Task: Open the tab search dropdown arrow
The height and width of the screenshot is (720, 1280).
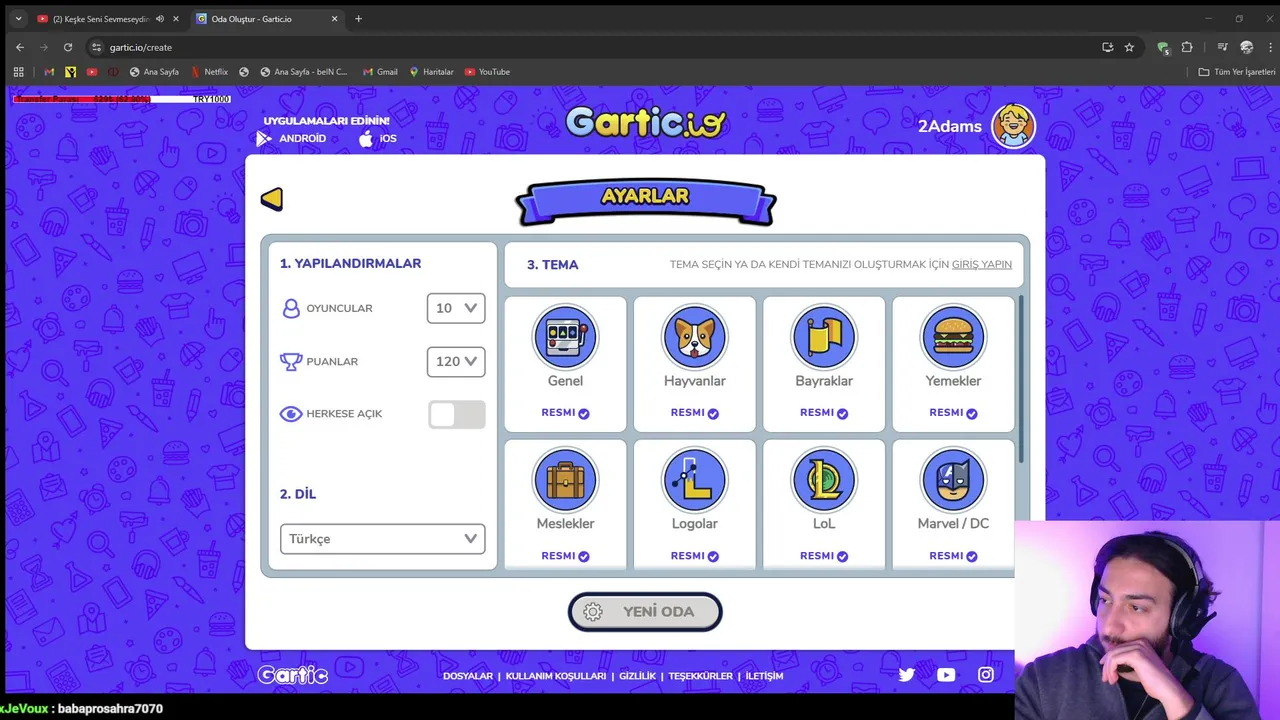Action: coord(17,19)
